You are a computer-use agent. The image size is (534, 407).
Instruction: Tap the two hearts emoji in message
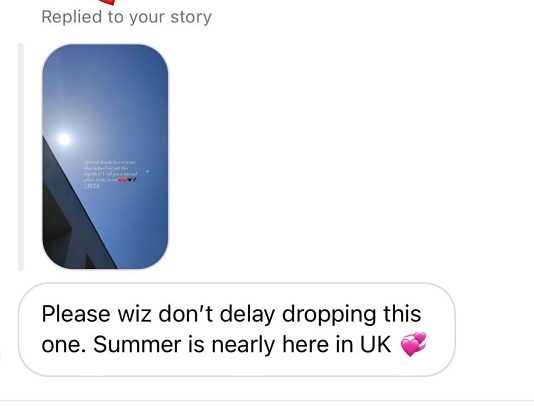pyautogui.click(x=413, y=344)
